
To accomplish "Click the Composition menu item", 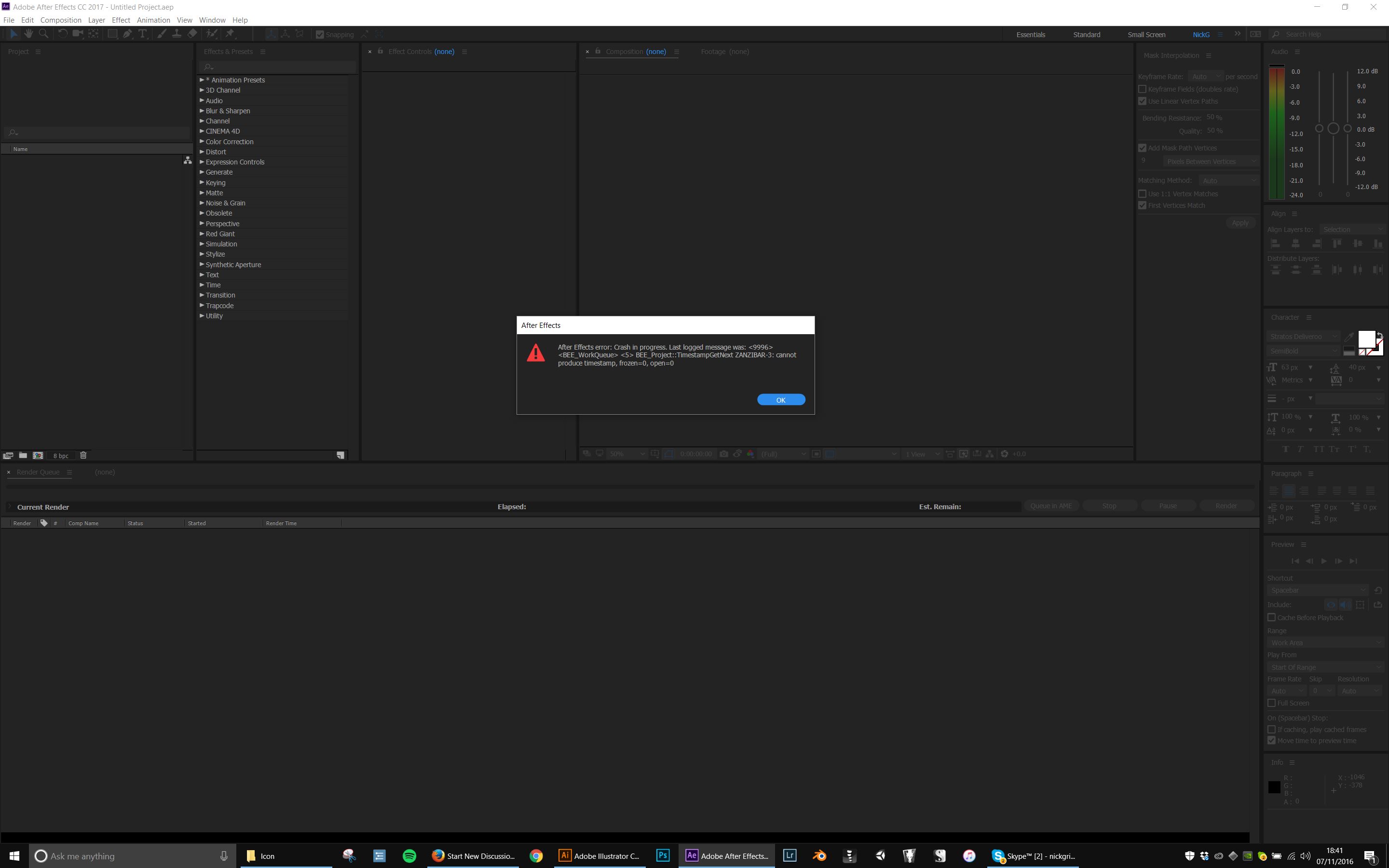I will [60, 20].
